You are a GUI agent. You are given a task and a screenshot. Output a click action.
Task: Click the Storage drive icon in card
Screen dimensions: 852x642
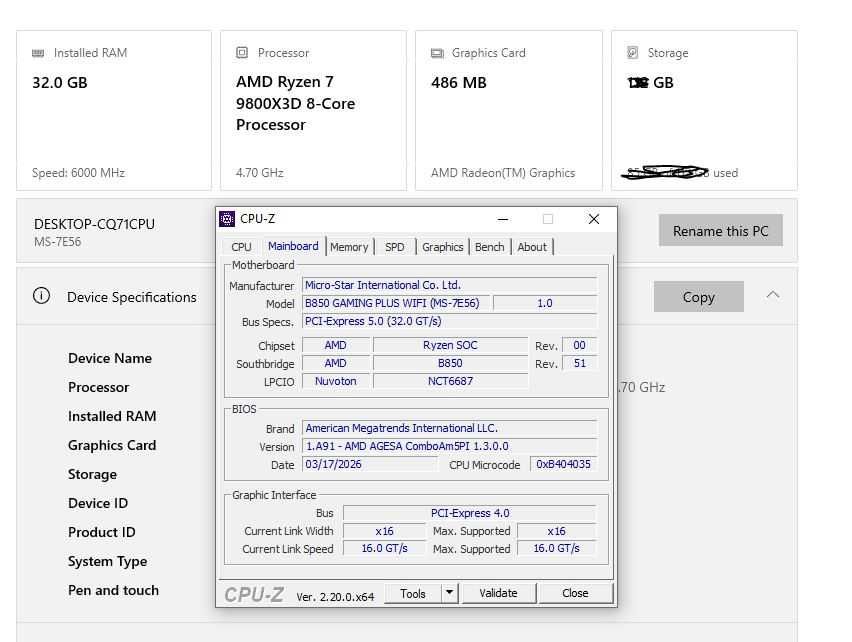(632, 53)
